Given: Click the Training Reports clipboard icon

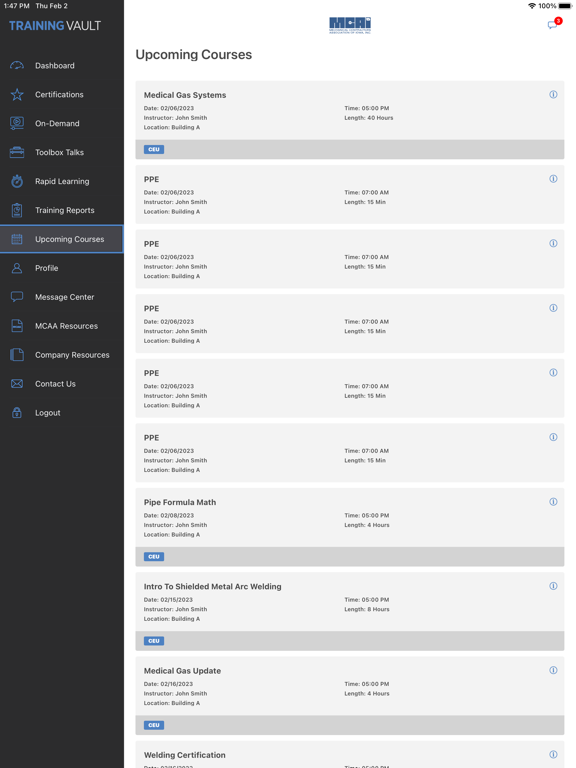Looking at the screenshot, I should coord(17,210).
